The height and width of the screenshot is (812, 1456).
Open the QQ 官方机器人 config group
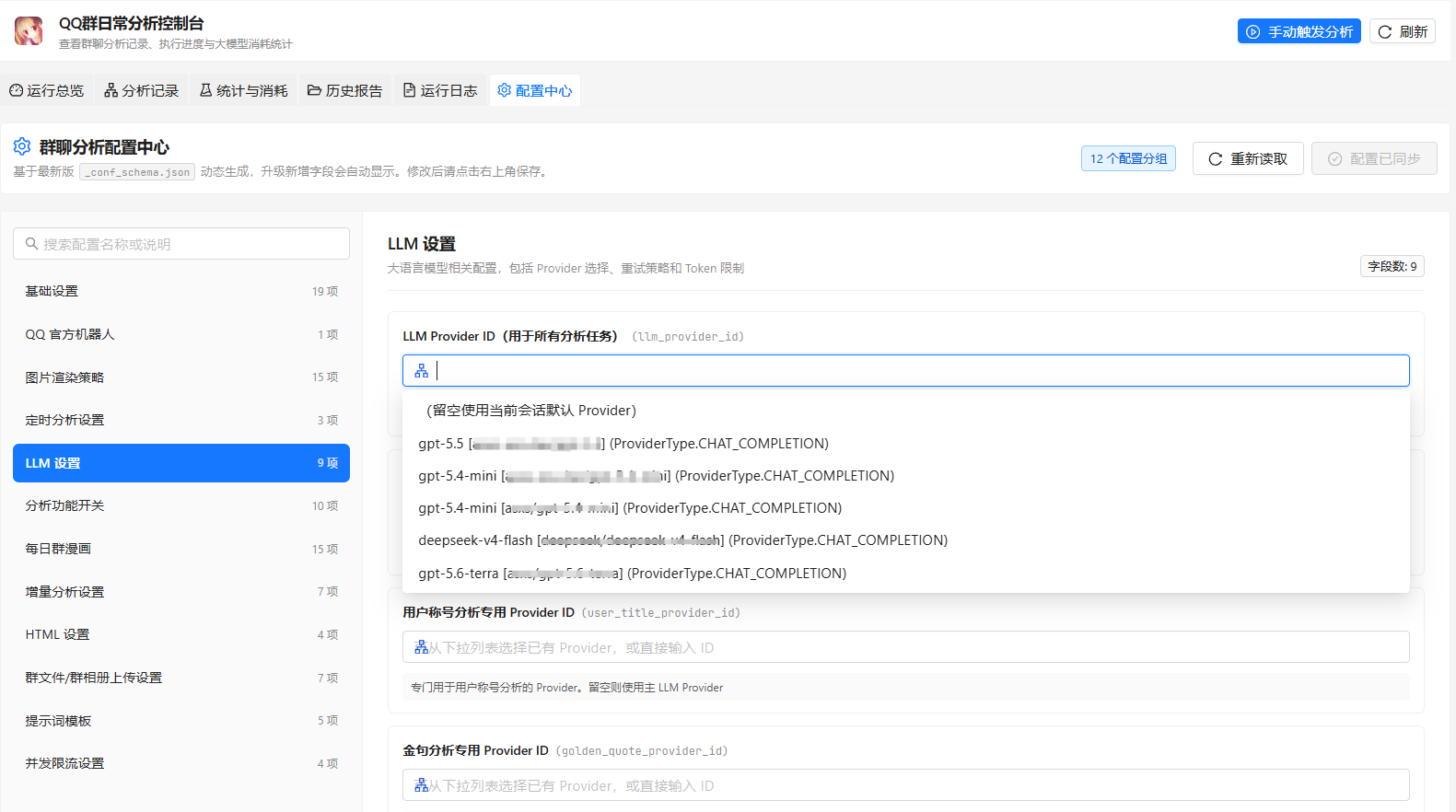[181, 334]
